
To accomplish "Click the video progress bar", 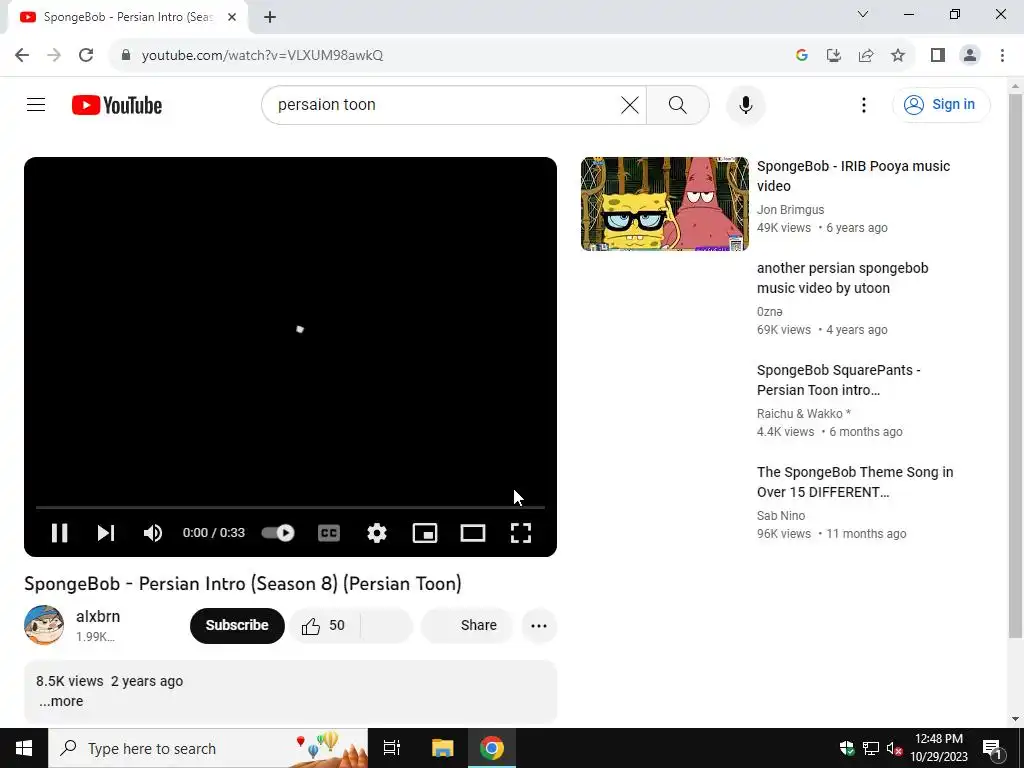I will click(290, 507).
